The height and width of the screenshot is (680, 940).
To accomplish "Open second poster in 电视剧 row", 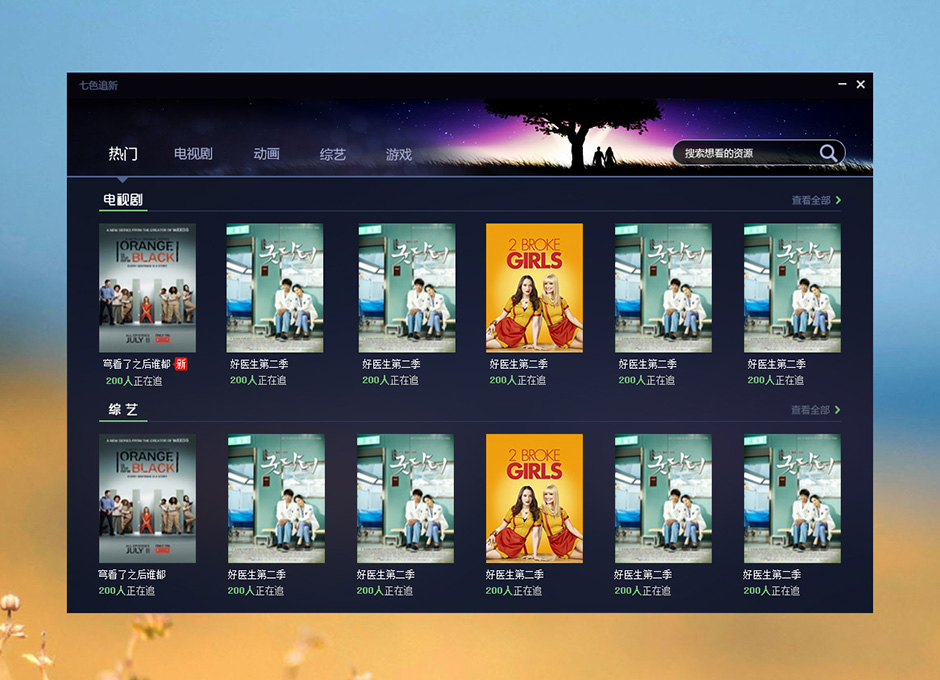I will click(275, 288).
